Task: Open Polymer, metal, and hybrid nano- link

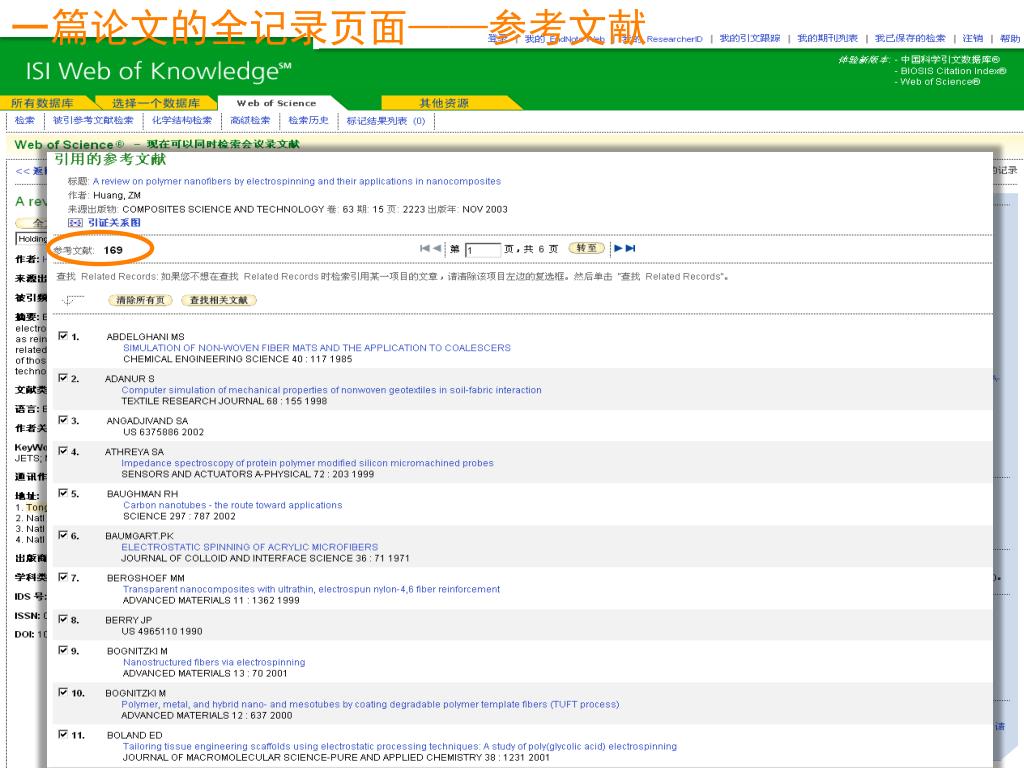Action: 370,704
